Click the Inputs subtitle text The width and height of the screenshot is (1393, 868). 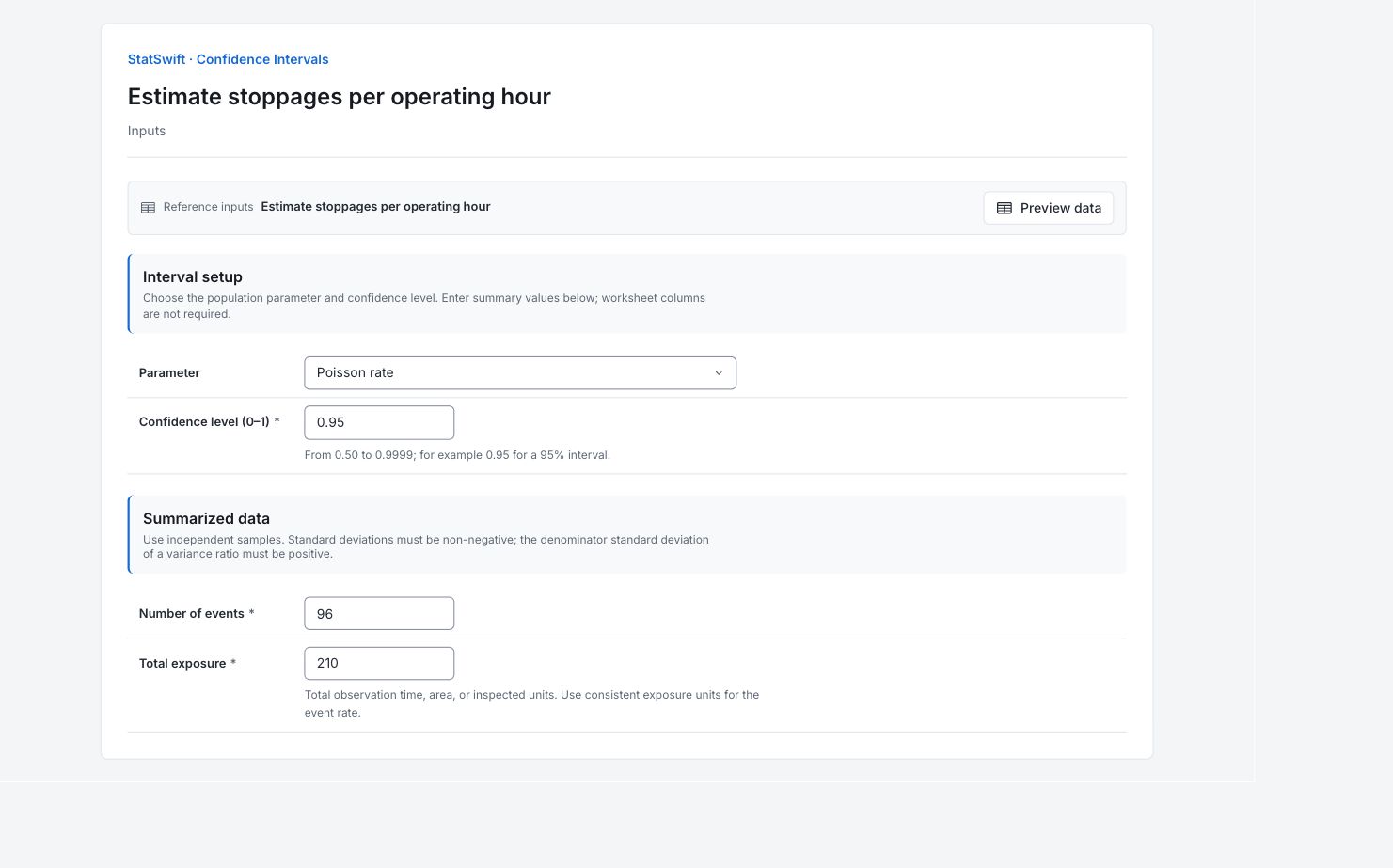coord(147,131)
